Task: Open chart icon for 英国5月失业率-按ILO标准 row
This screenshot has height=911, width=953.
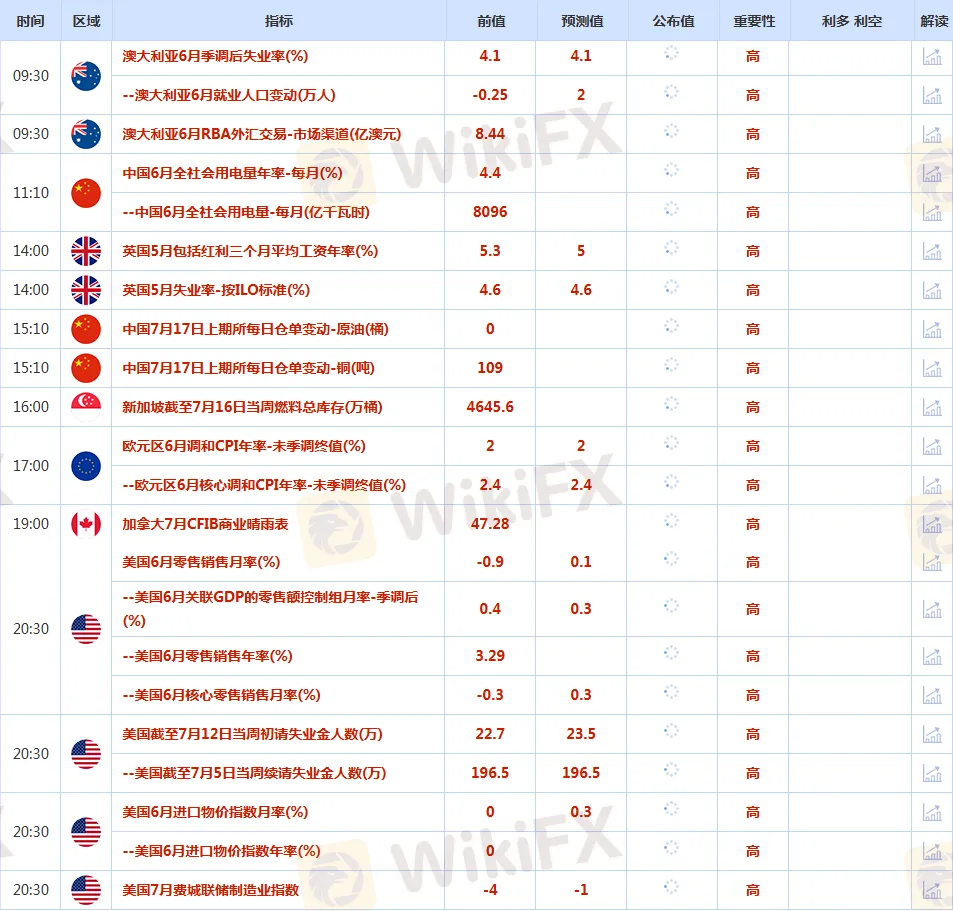Action: point(932,290)
